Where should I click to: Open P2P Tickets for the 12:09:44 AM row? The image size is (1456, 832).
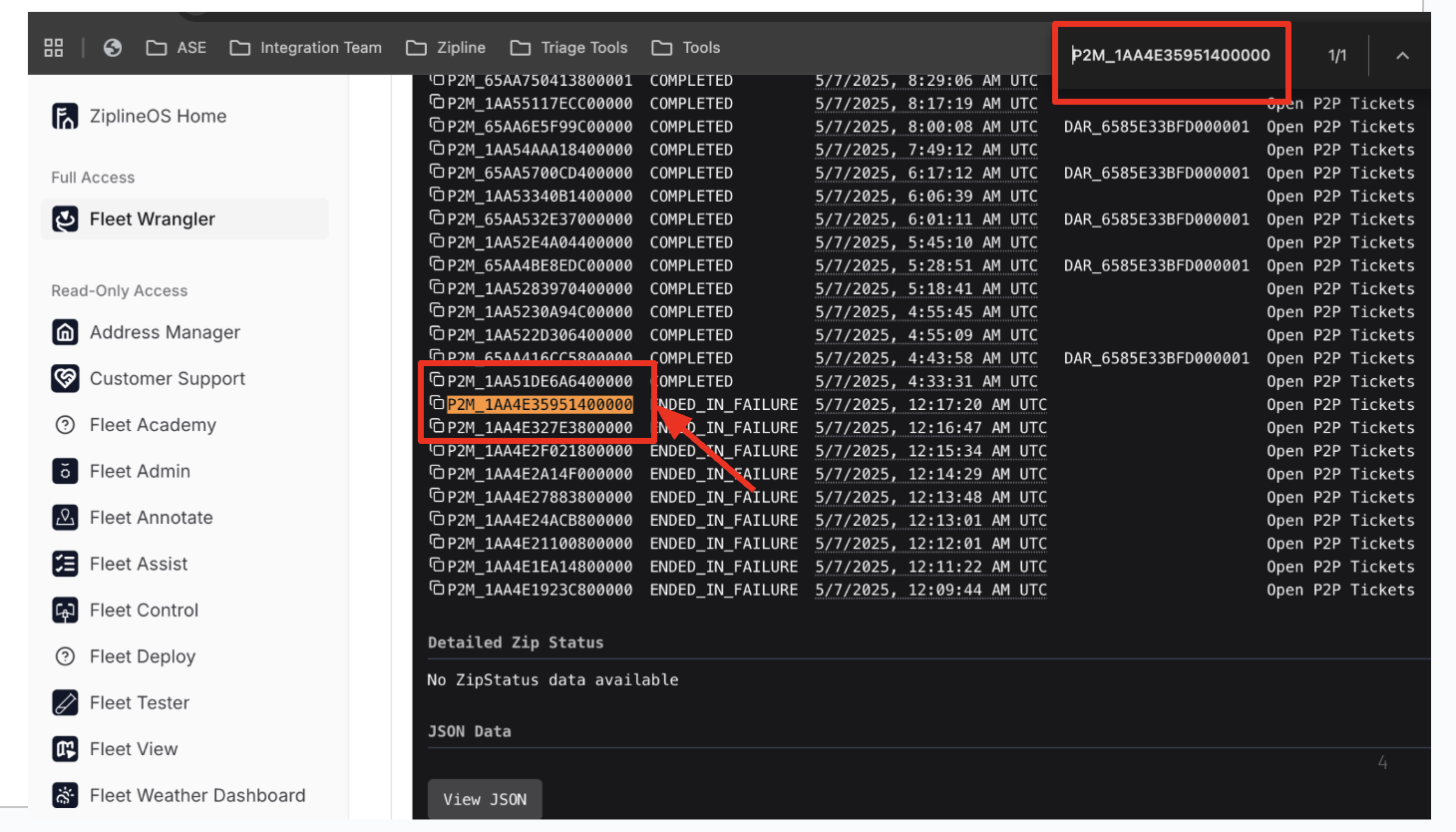(x=1340, y=591)
